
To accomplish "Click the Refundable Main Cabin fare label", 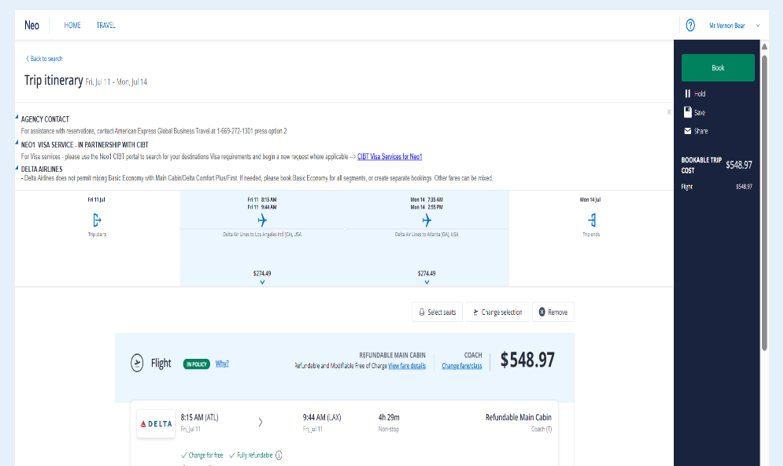I will tap(518, 417).
